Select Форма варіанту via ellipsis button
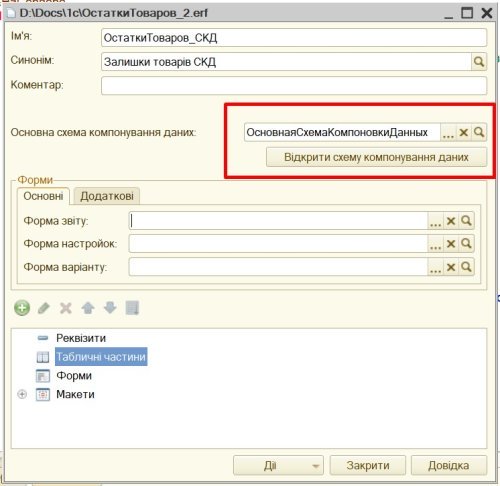 [435, 267]
